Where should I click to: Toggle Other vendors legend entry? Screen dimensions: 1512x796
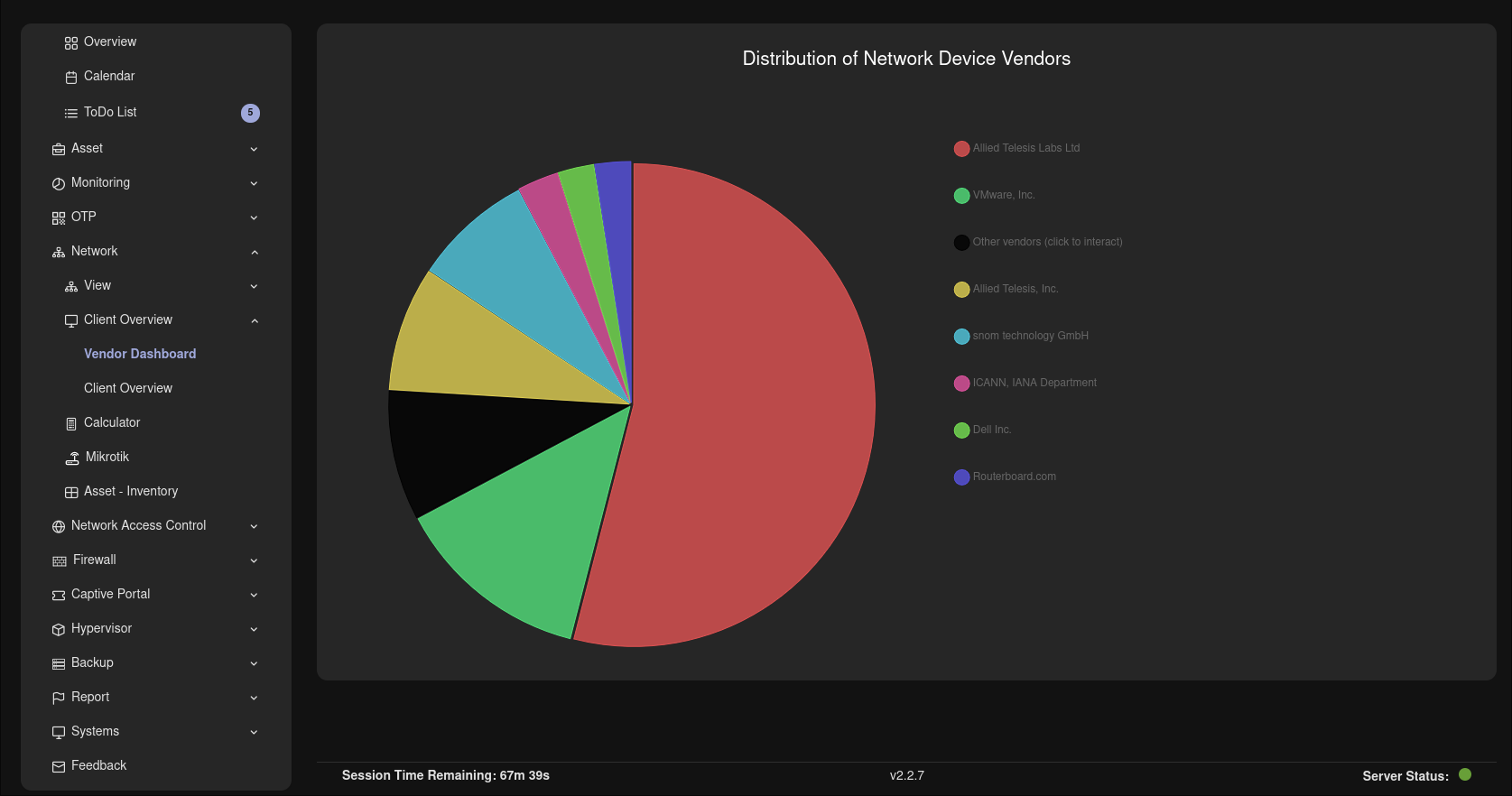[x=1038, y=242]
